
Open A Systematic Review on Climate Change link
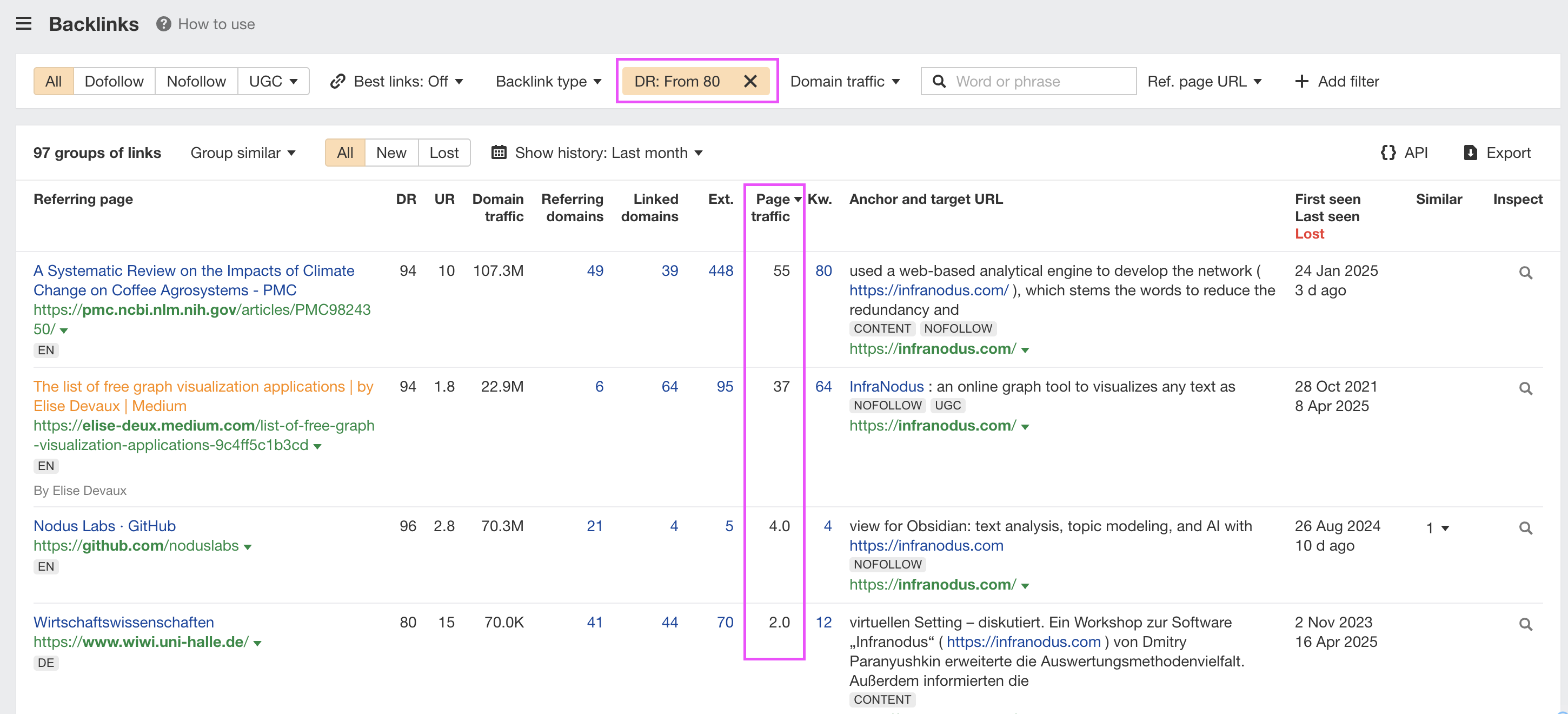194,280
